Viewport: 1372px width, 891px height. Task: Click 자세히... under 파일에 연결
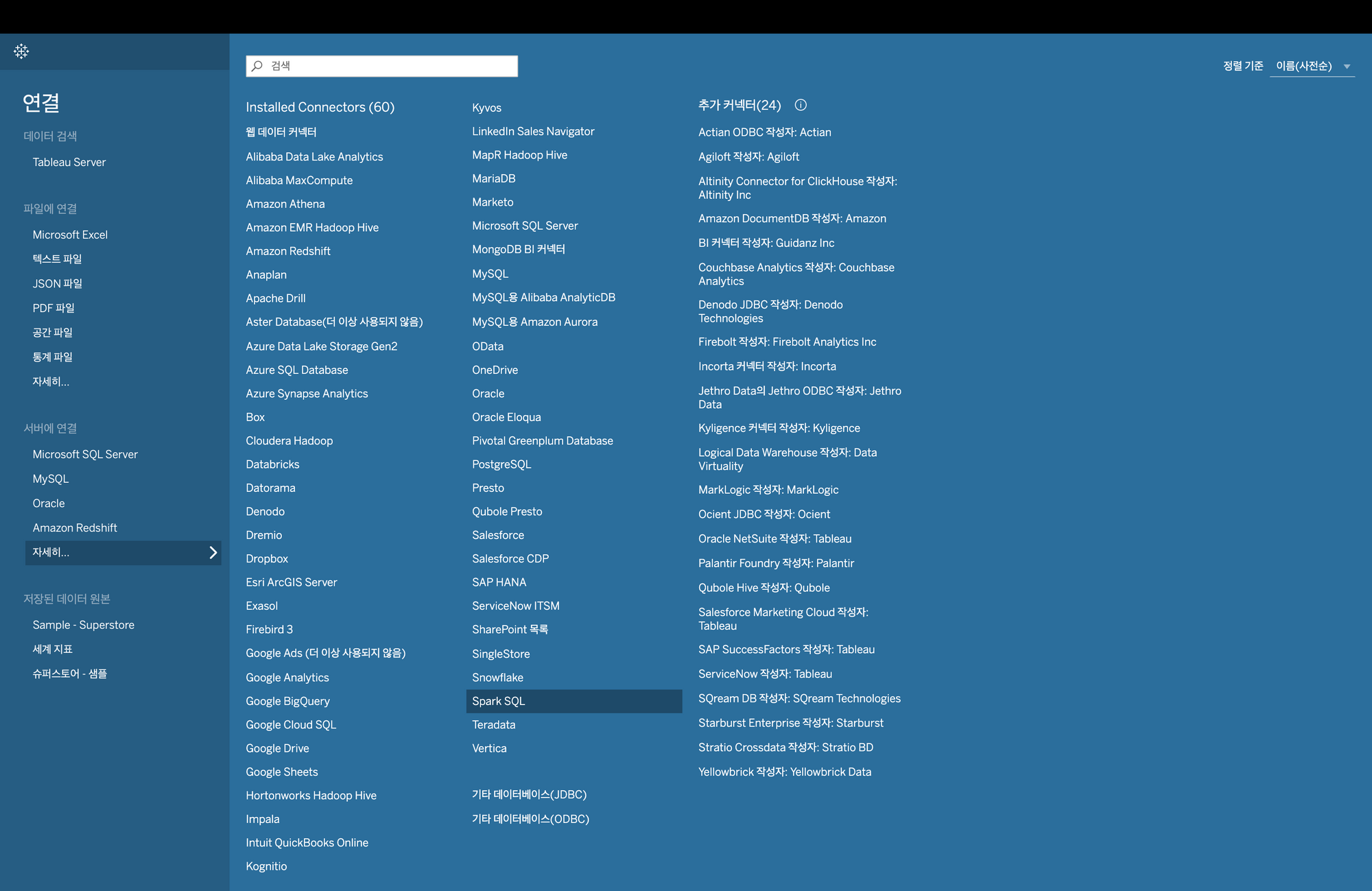pos(51,382)
